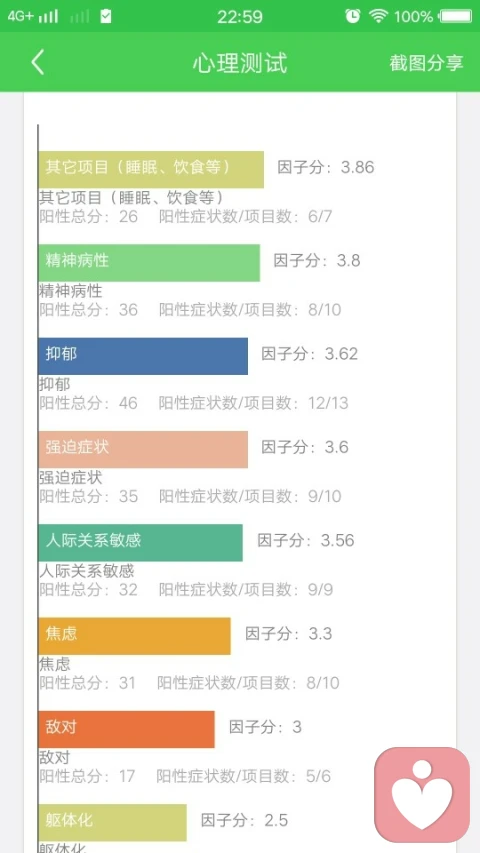Open the pink heart floating icon
The height and width of the screenshot is (853, 480).
(x=422, y=794)
